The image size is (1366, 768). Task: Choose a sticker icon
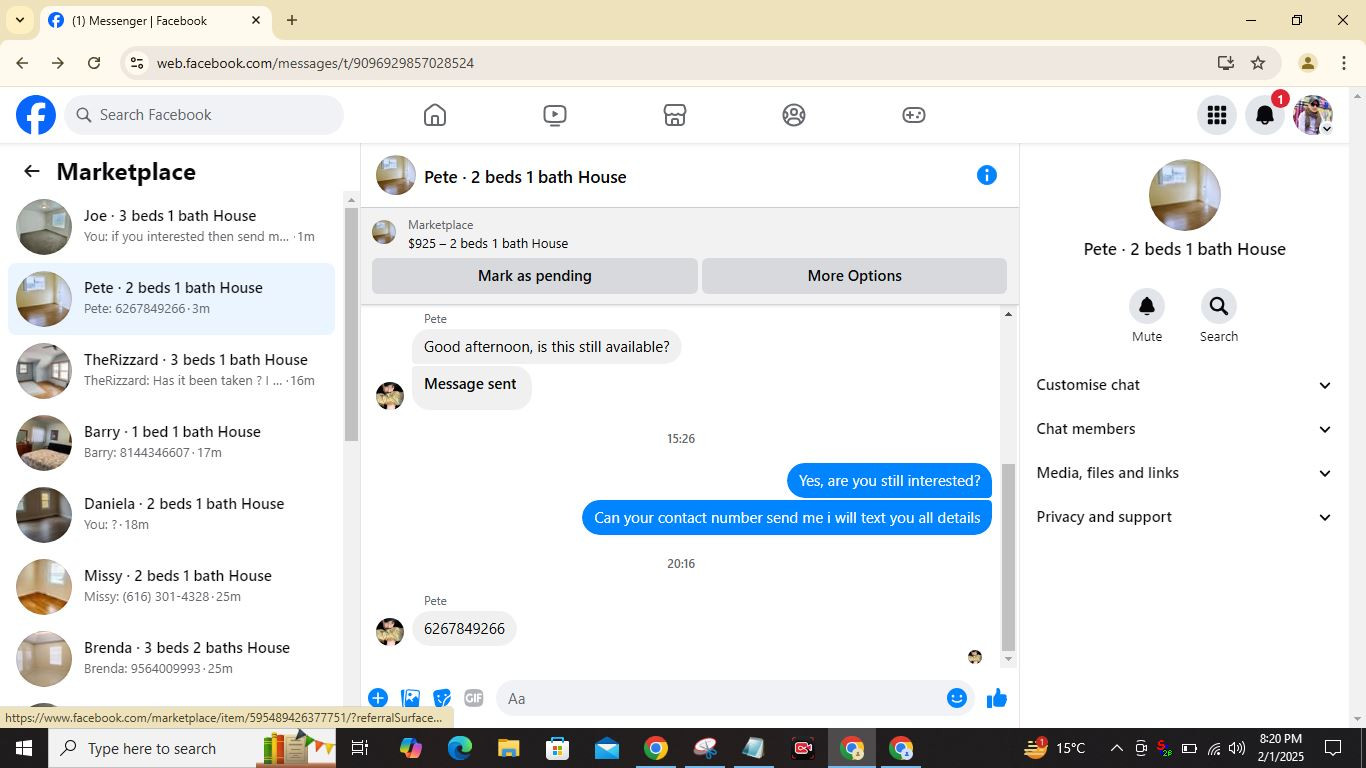[x=442, y=698]
